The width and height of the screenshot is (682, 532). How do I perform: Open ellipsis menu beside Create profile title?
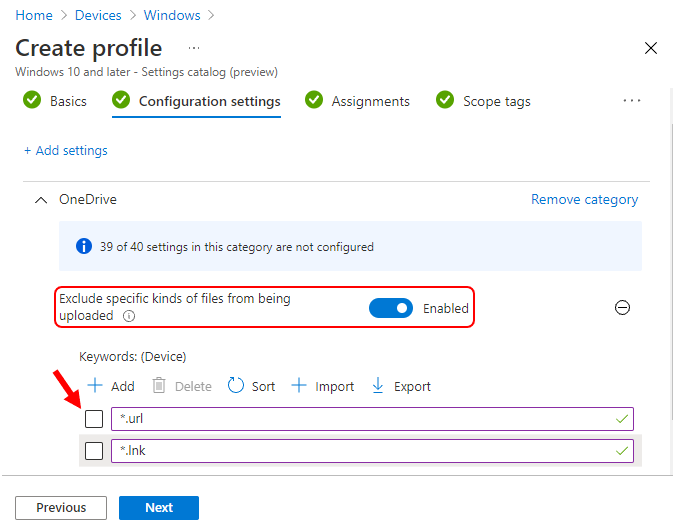pos(194,48)
